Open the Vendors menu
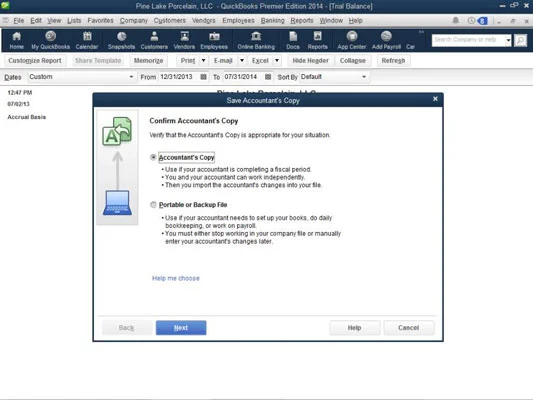Image resolution: width=533 pixels, height=400 pixels. (x=204, y=21)
